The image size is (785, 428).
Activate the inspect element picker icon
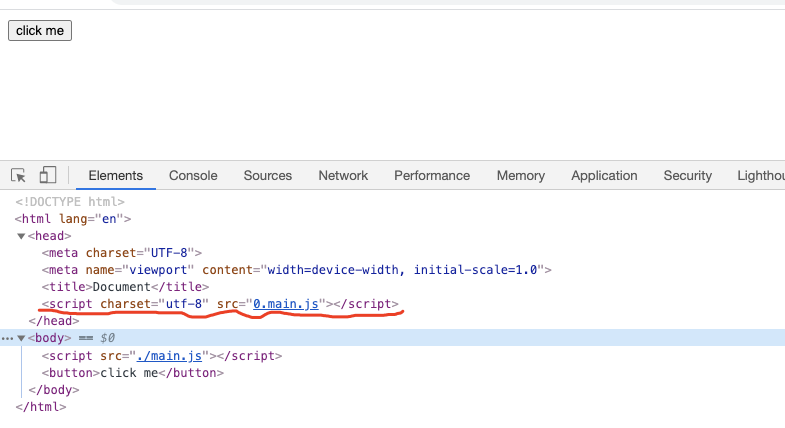click(x=19, y=176)
